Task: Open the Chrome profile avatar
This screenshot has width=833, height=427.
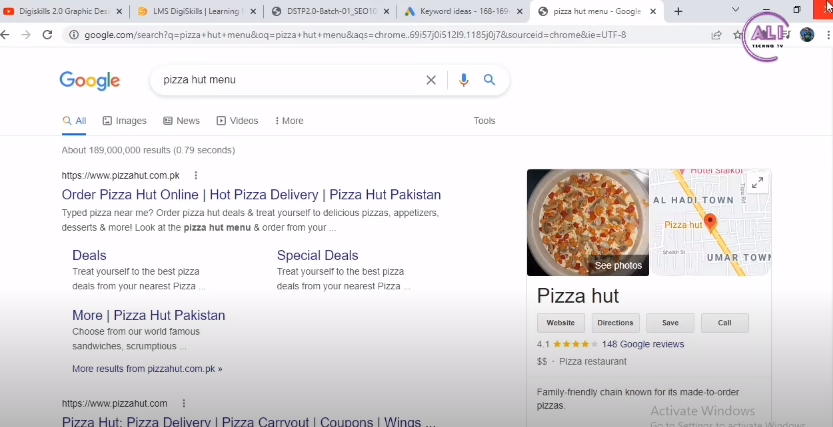Action: click(807, 35)
